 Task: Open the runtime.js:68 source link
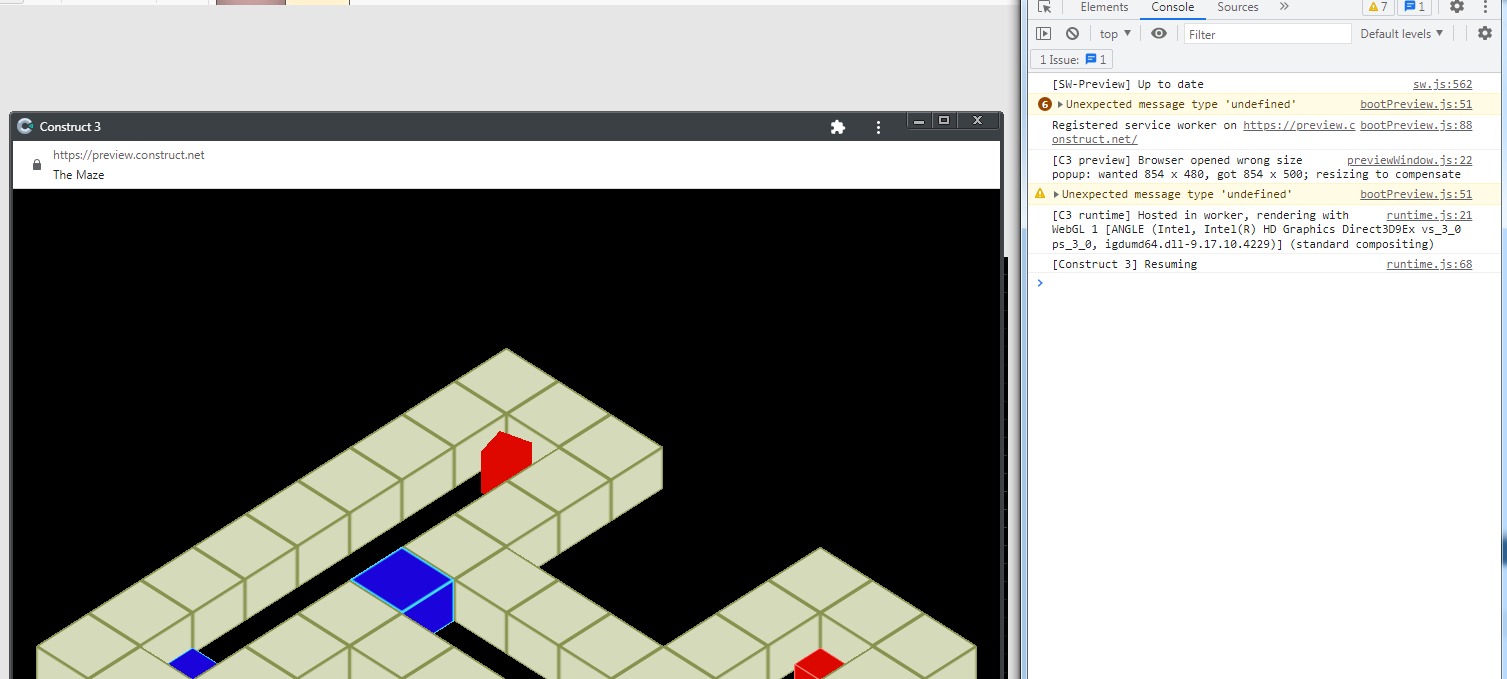point(1429,264)
